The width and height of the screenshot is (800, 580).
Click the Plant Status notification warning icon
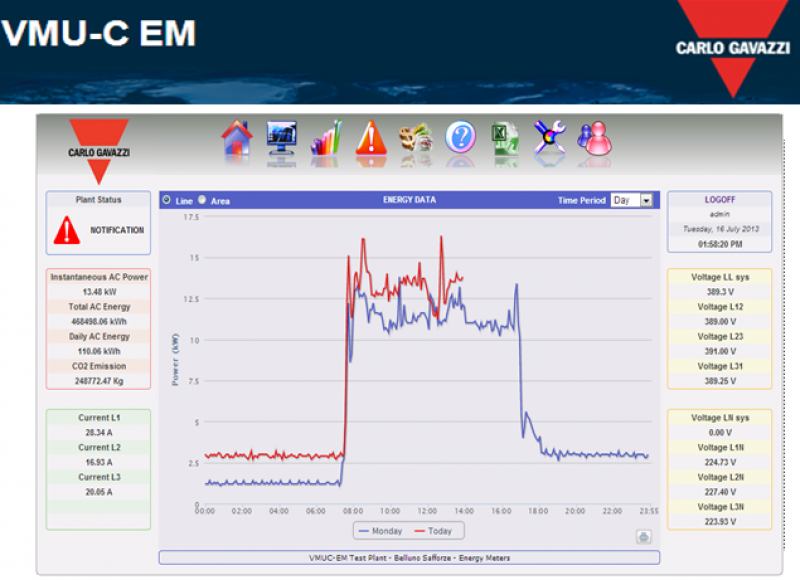click(67, 230)
